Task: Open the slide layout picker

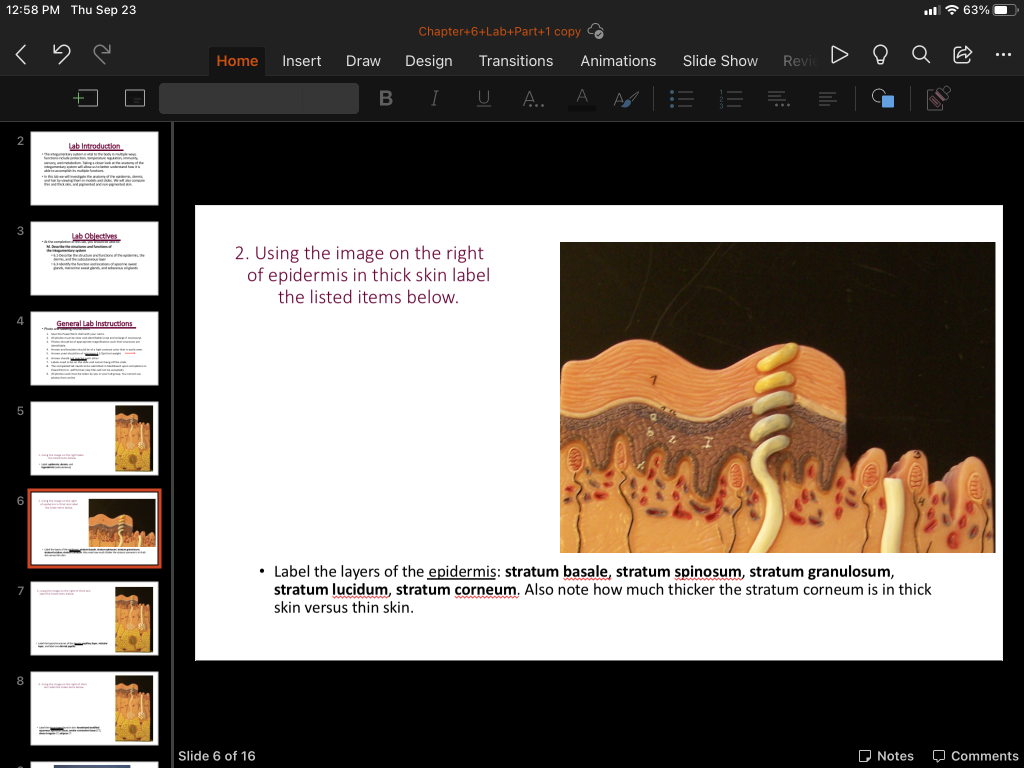Action: [134, 98]
